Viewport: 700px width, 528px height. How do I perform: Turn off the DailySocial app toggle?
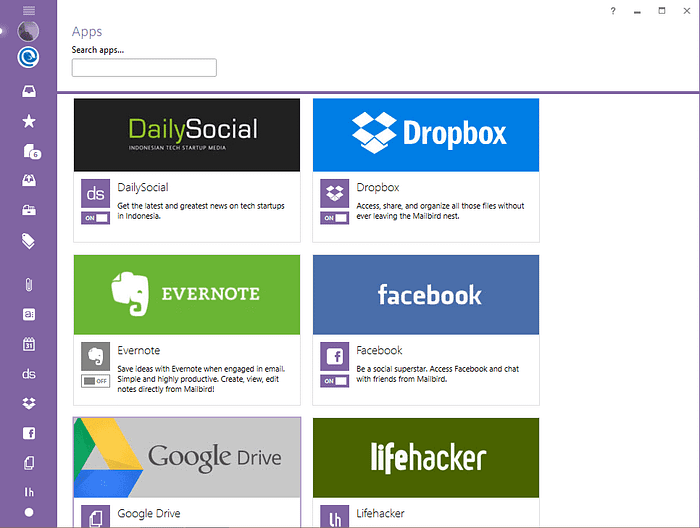(x=96, y=218)
